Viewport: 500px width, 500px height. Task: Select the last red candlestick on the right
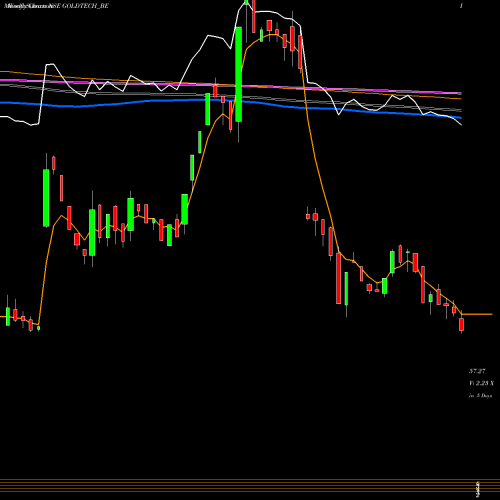461,324
